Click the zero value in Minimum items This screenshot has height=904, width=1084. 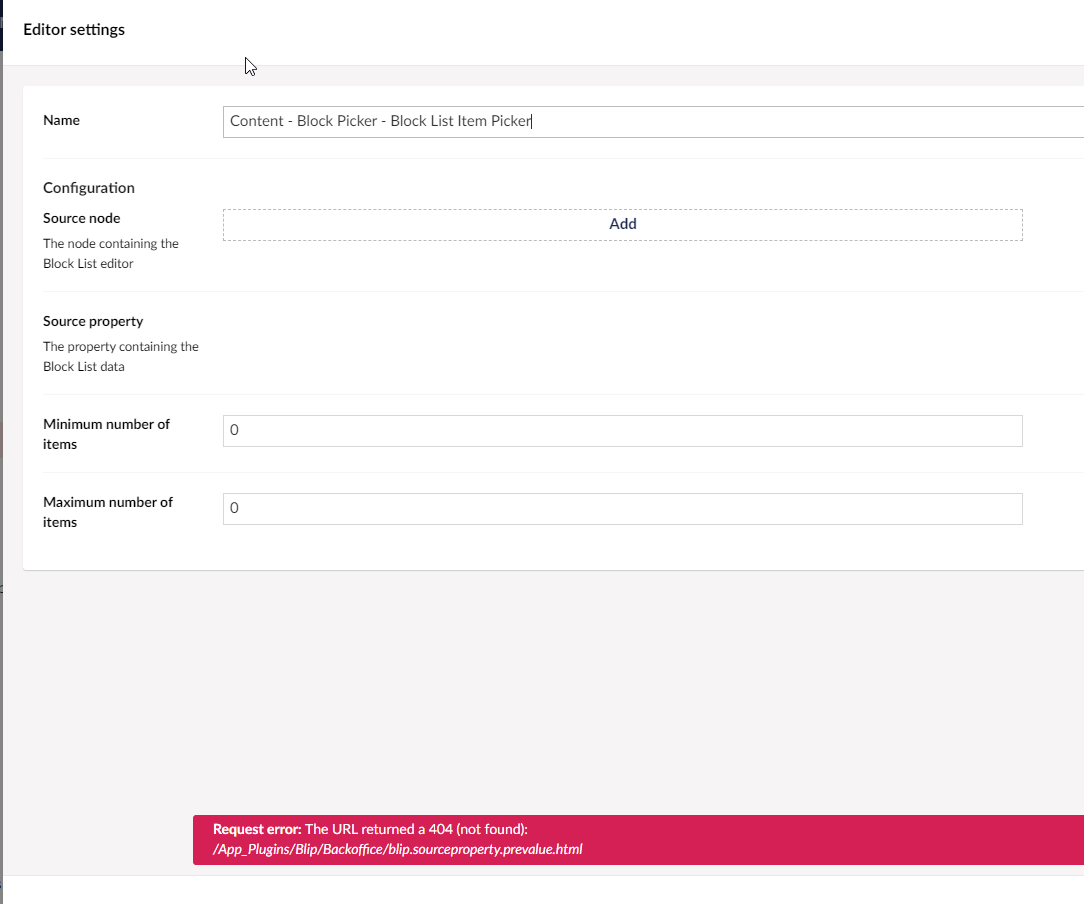[235, 430]
